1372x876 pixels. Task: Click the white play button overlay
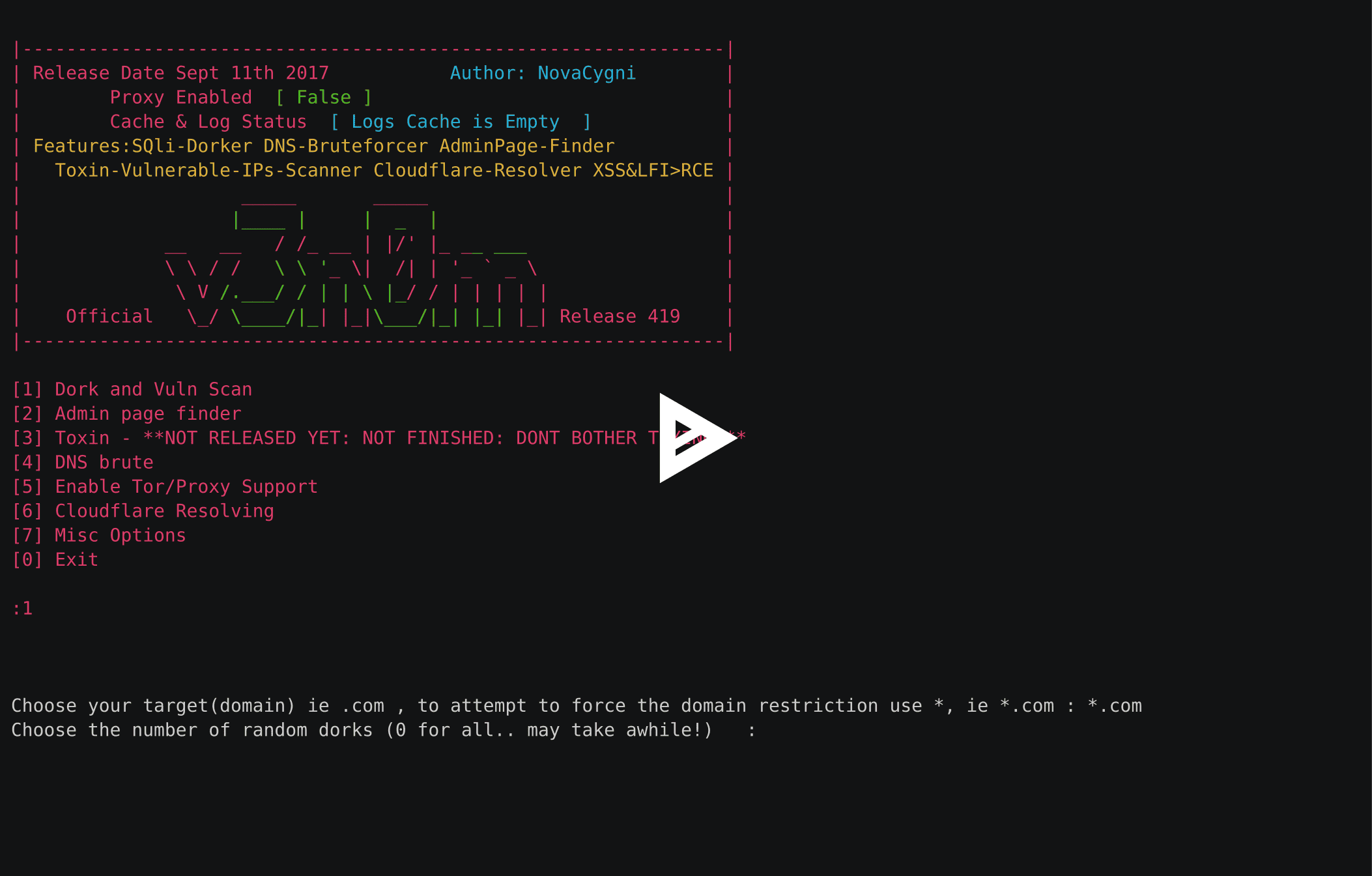(x=697, y=438)
